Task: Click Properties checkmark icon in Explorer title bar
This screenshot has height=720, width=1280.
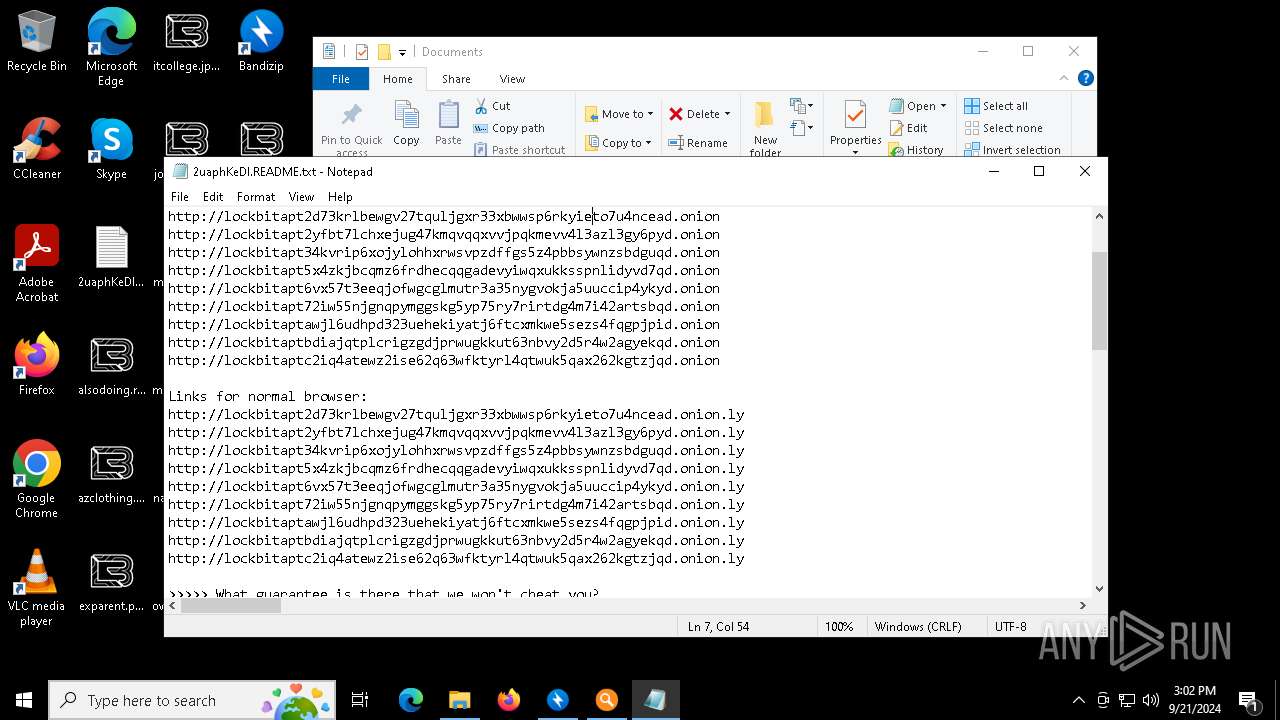Action: [361, 52]
